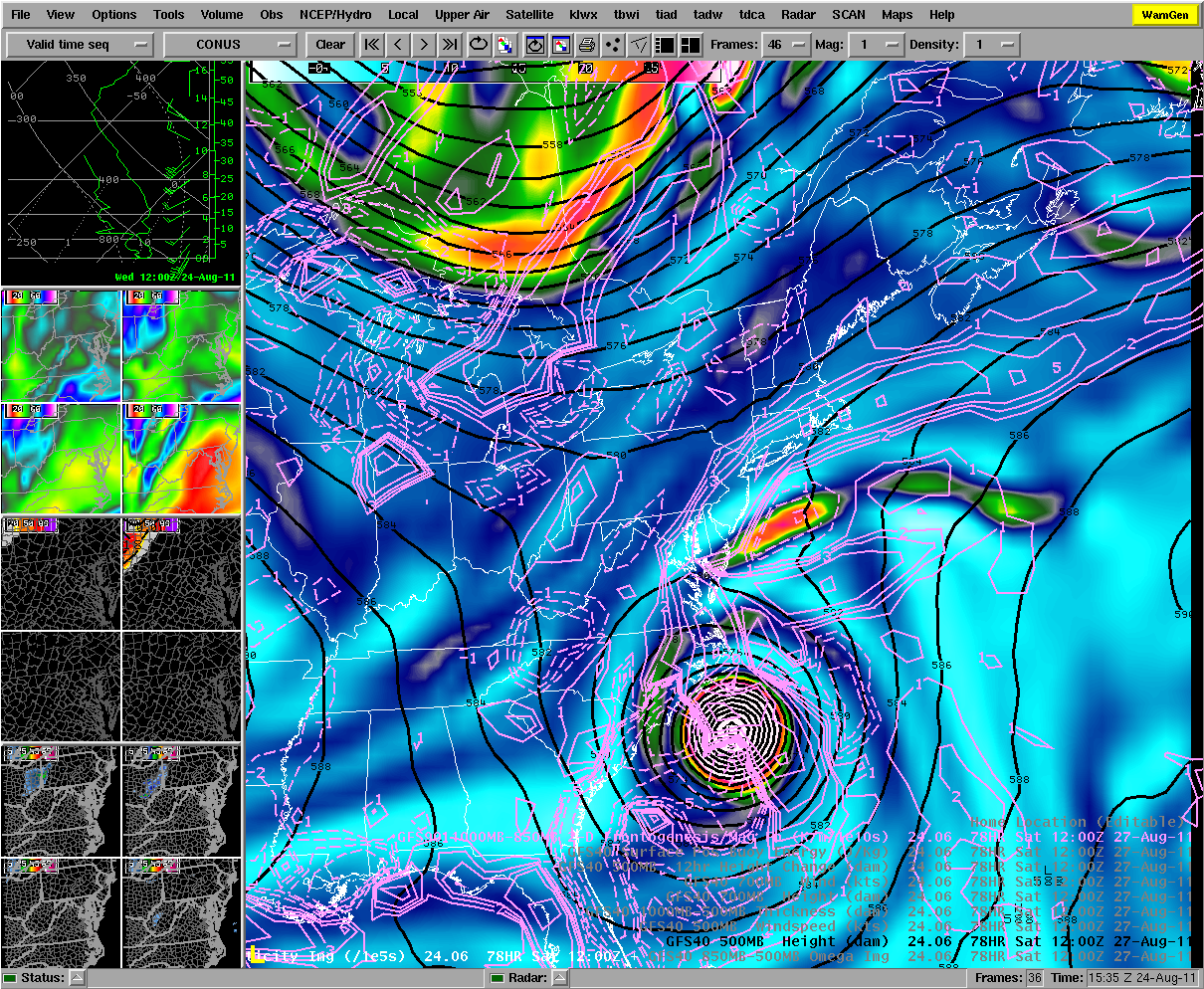
Task: Open the Volume menu
Action: (221, 15)
